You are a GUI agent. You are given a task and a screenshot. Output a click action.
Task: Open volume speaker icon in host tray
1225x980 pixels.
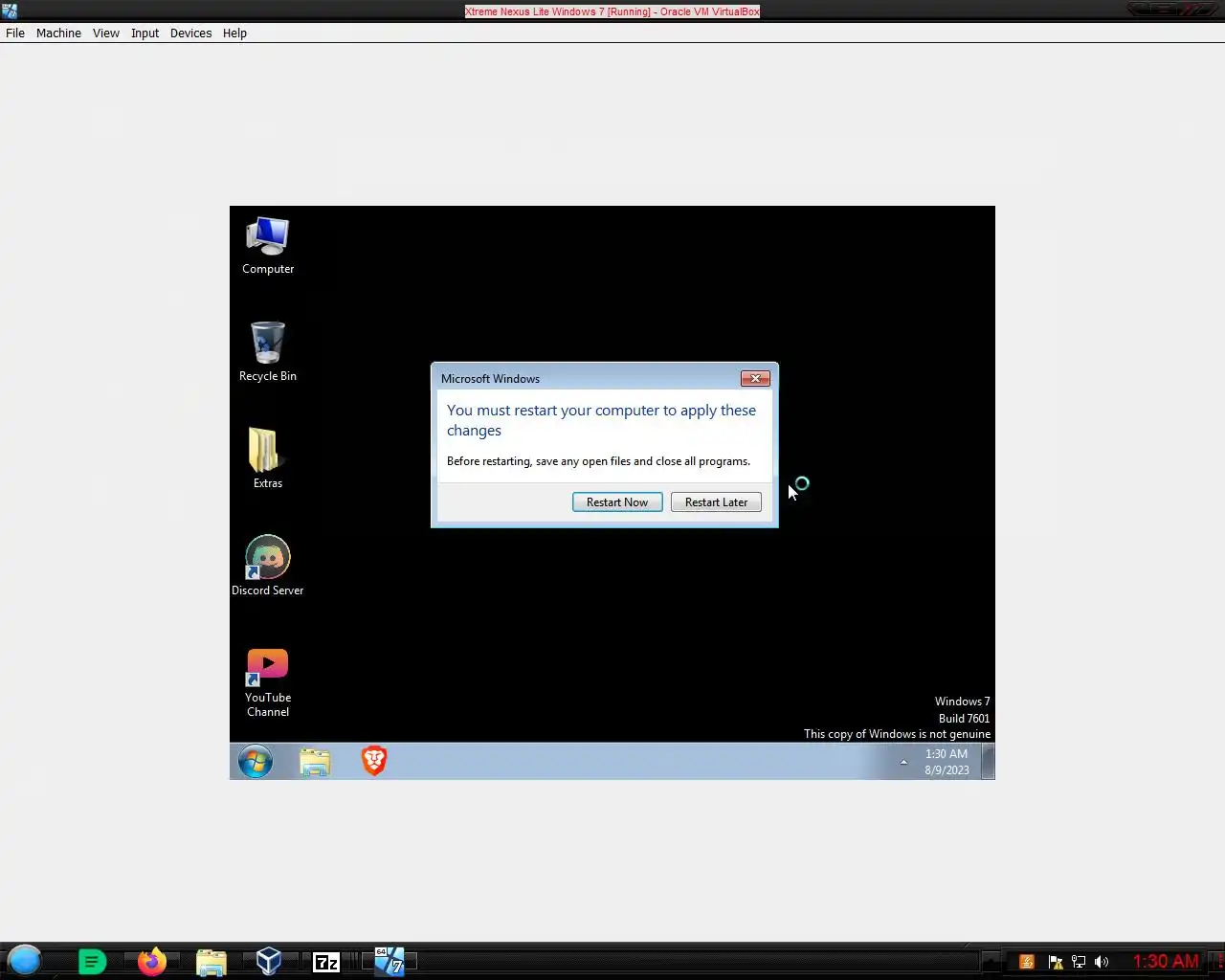coord(1102,962)
